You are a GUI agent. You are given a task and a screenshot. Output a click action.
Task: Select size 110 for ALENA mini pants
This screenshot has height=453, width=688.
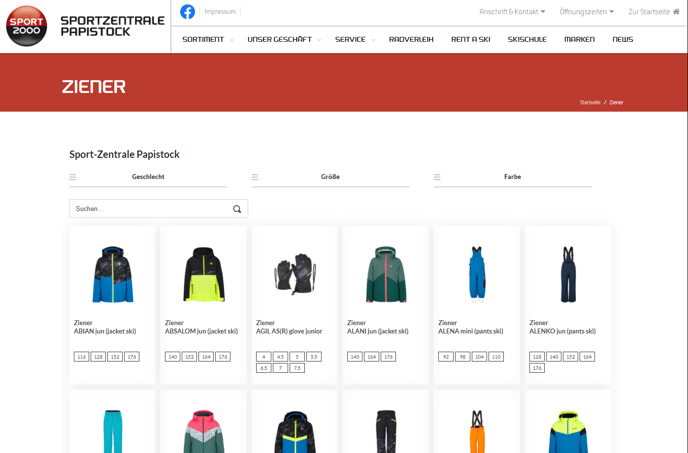(496, 357)
